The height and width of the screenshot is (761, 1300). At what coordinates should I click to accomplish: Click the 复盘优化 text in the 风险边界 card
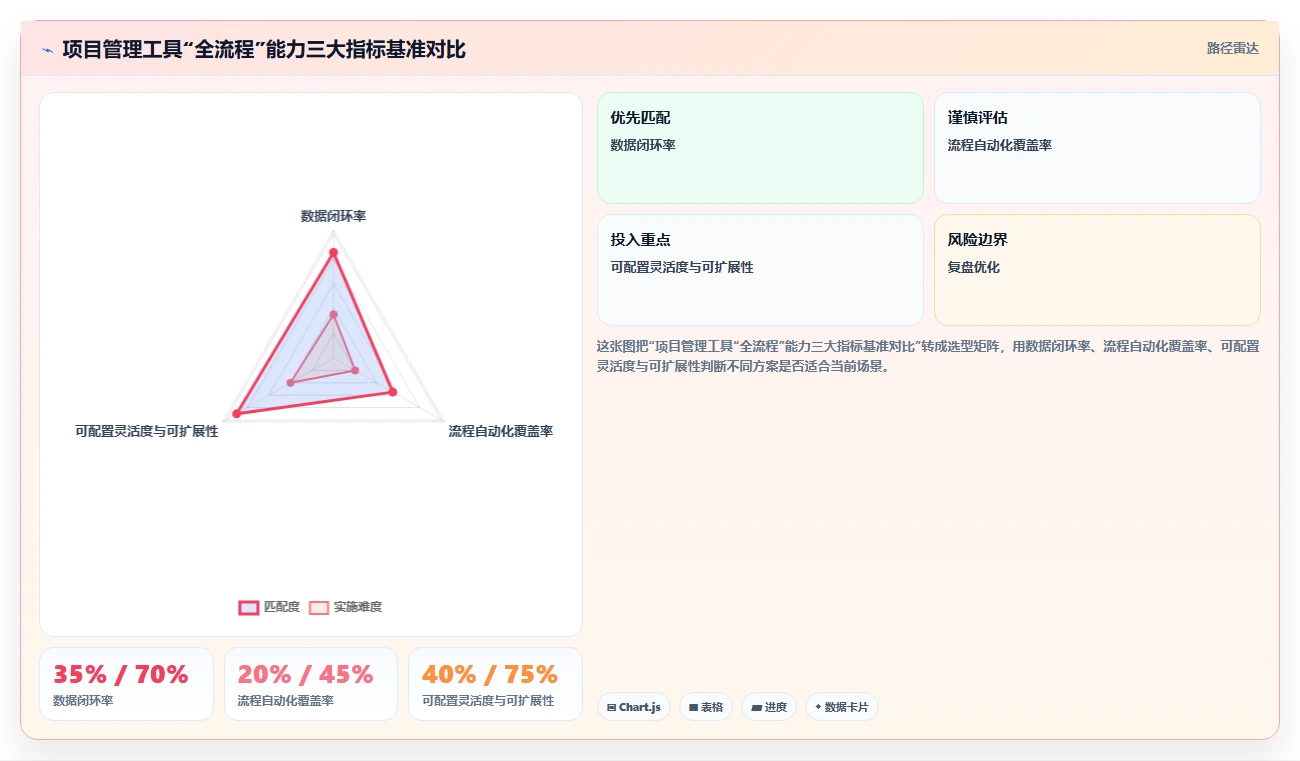click(974, 267)
